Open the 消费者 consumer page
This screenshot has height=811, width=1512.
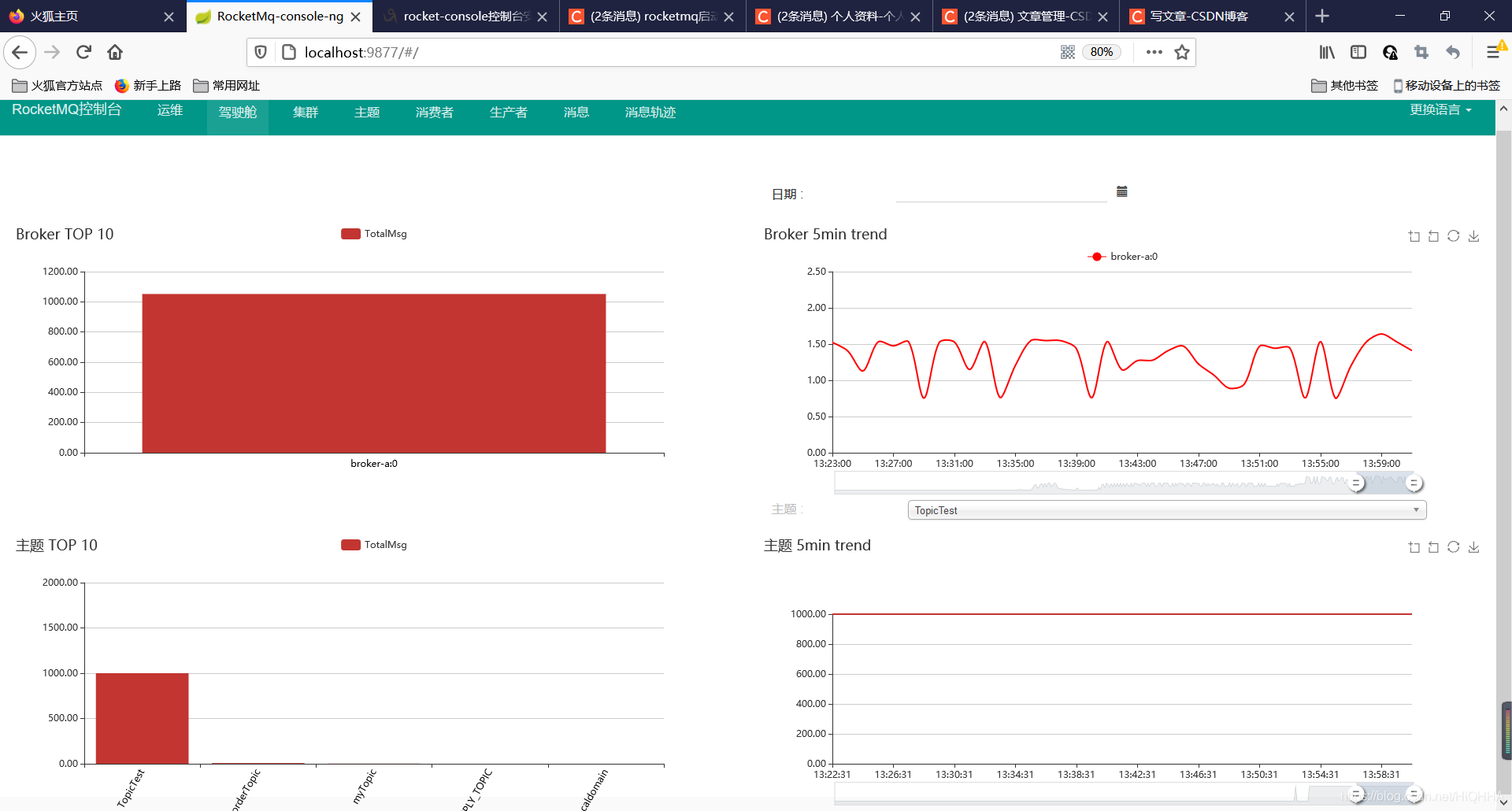(x=435, y=113)
